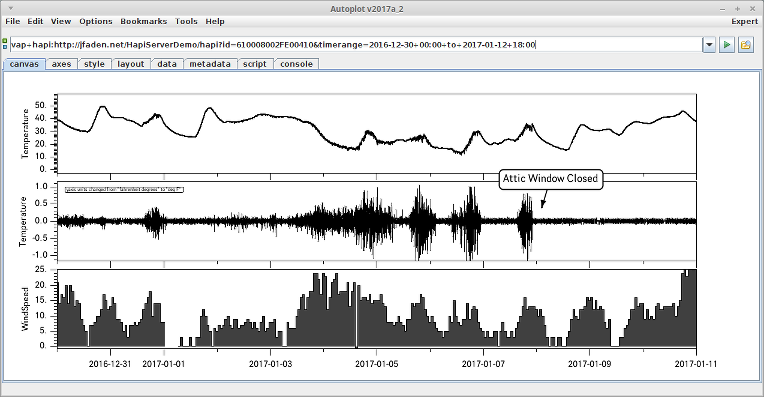Open the Options menu
The width and height of the screenshot is (764, 397).
point(96,21)
